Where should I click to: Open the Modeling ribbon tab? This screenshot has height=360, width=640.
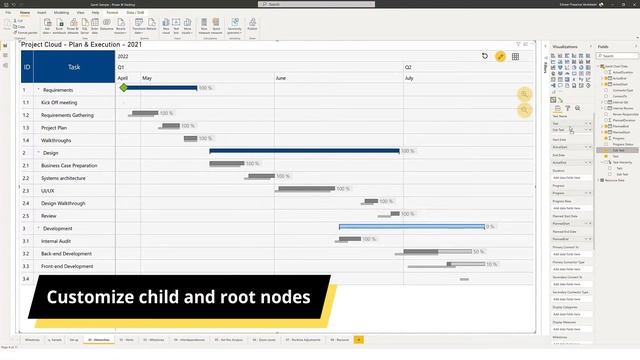[61, 13]
